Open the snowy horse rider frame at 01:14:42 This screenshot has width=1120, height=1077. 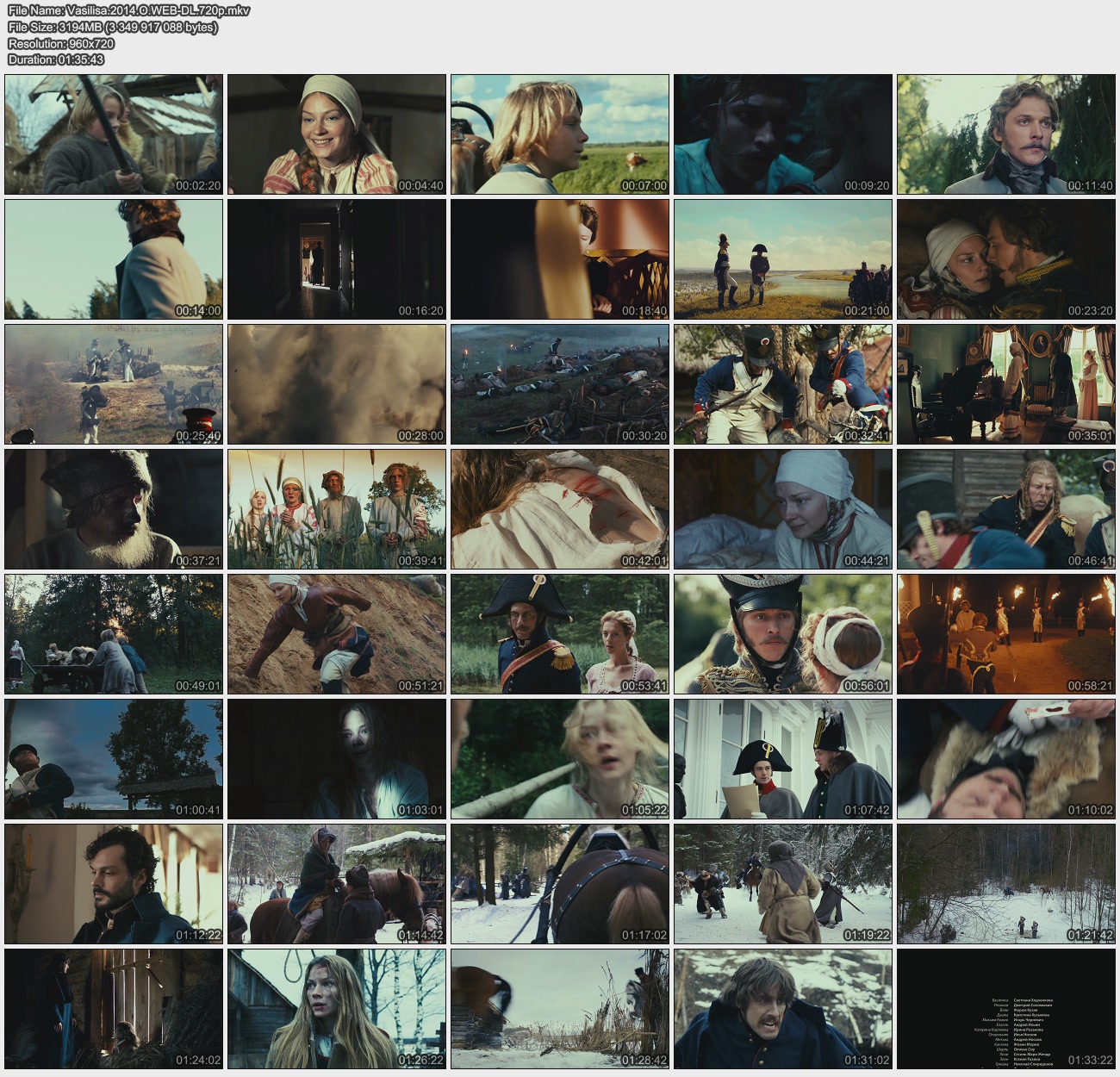(x=337, y=884)
